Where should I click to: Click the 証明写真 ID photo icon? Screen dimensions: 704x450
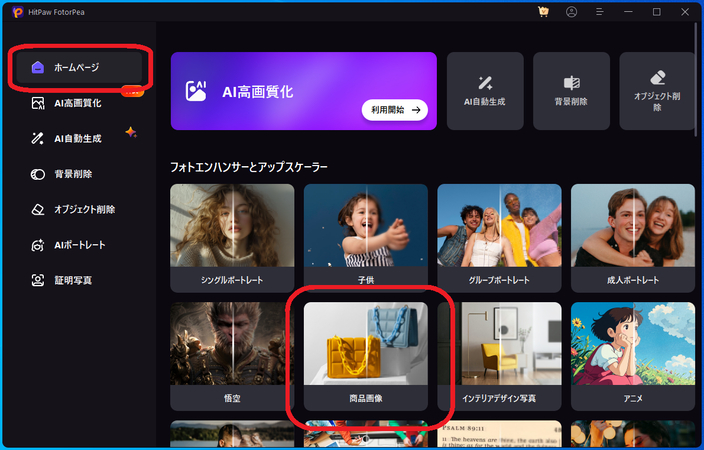pyautogui.click(x=38, y=280)
